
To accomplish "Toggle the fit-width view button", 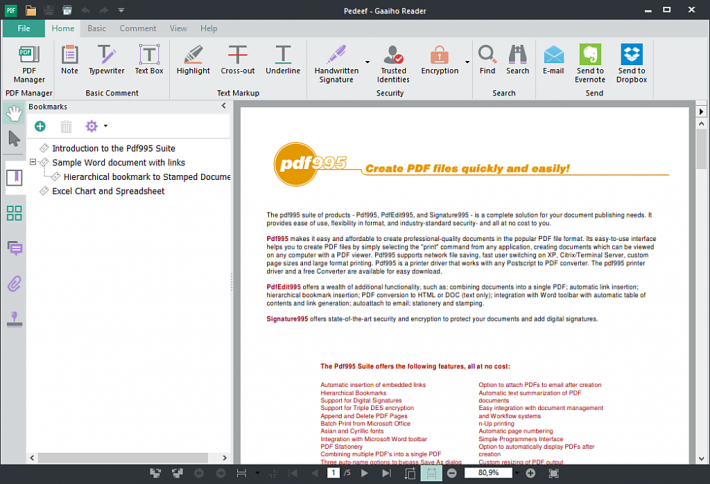I will click(431, 473).
